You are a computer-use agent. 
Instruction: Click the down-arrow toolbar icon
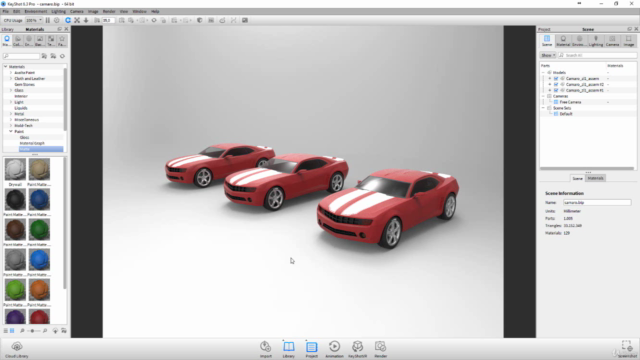tap(86, 20)
